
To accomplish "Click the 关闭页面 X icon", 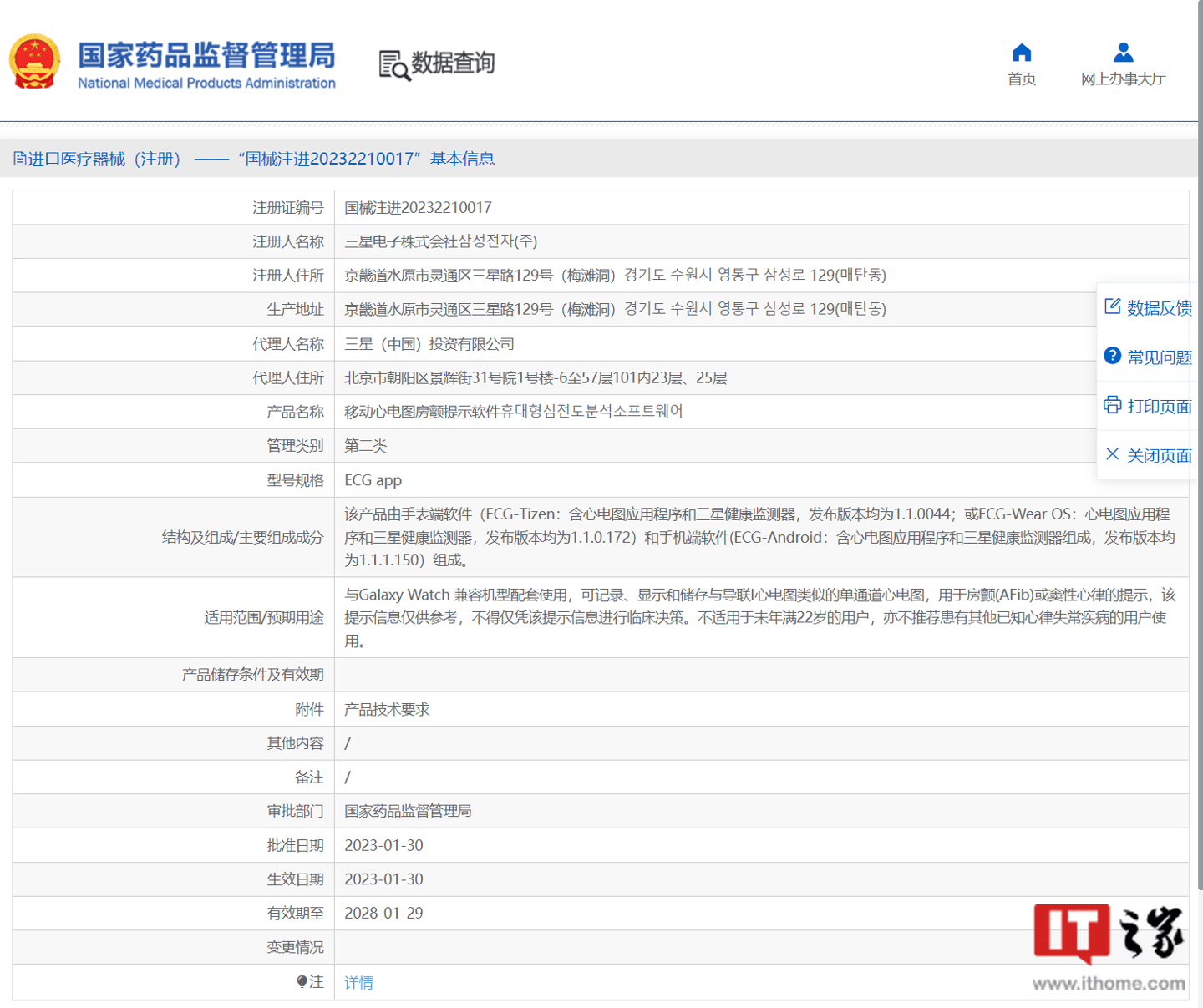I will 1112,454.
